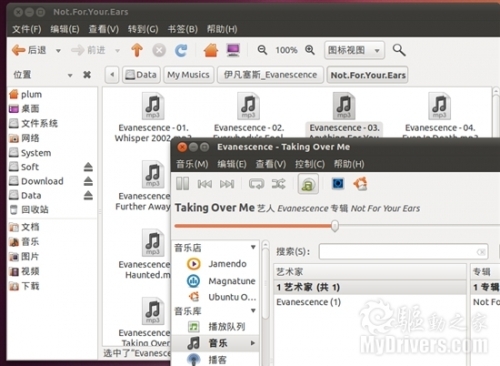This screenshot has height=366, width=500.
Task: Open 音乐(M) menu in Rhythmbox
Action: tap(192, 164)
